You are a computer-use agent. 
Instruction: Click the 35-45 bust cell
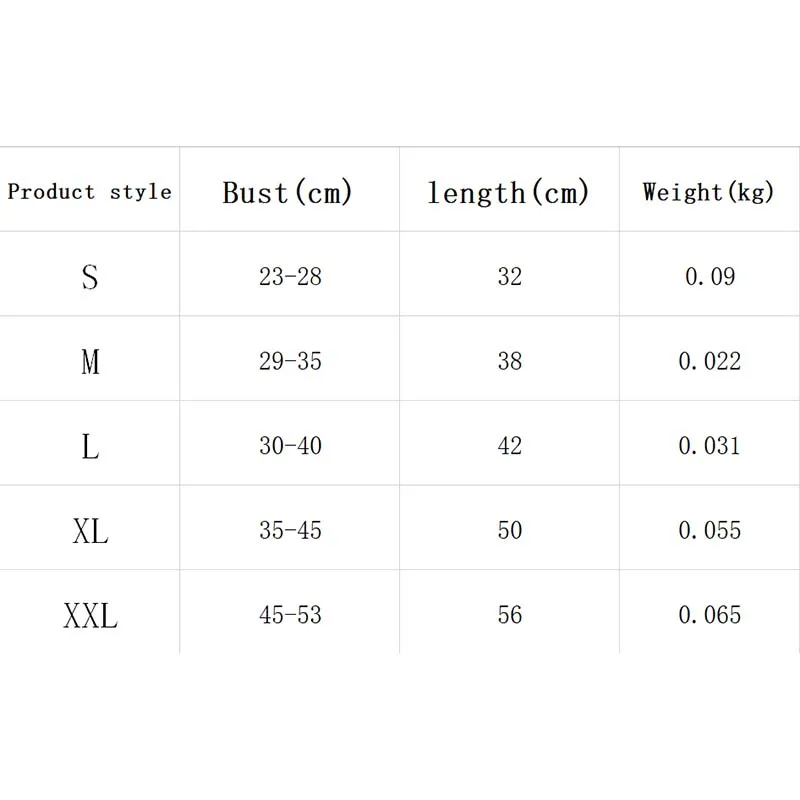click(x=290, y=530)
